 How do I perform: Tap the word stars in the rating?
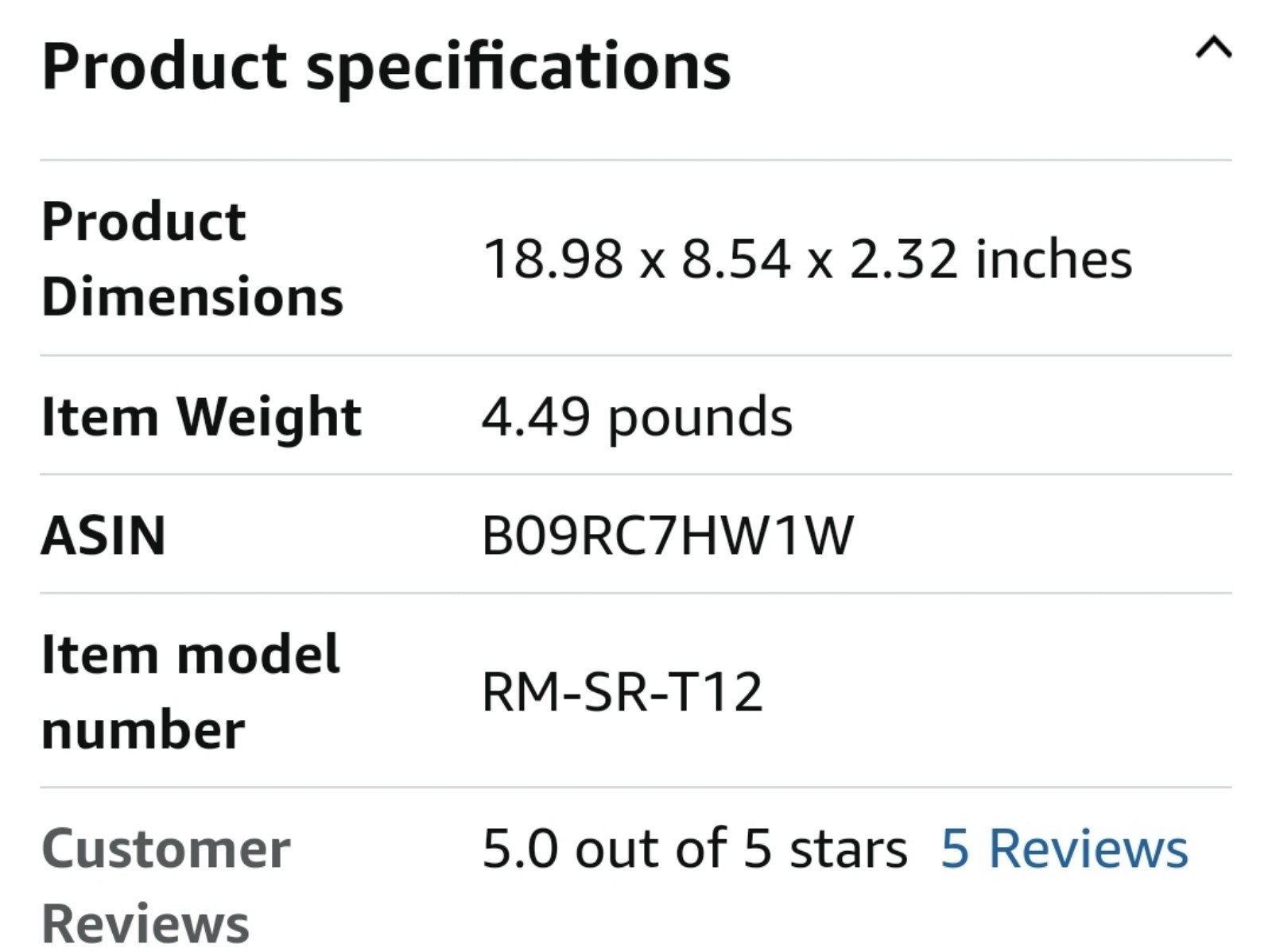click(x=848, y=849)
